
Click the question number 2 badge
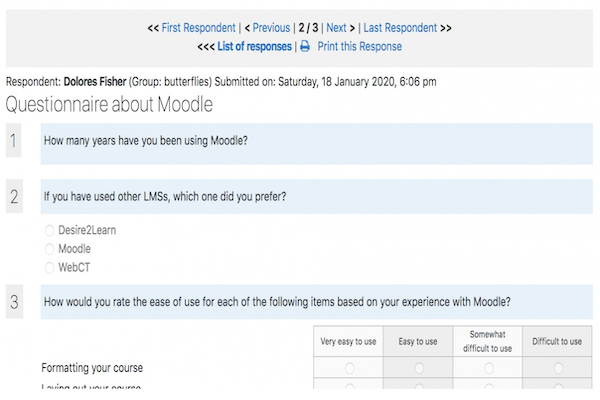(x=14, y=196)
